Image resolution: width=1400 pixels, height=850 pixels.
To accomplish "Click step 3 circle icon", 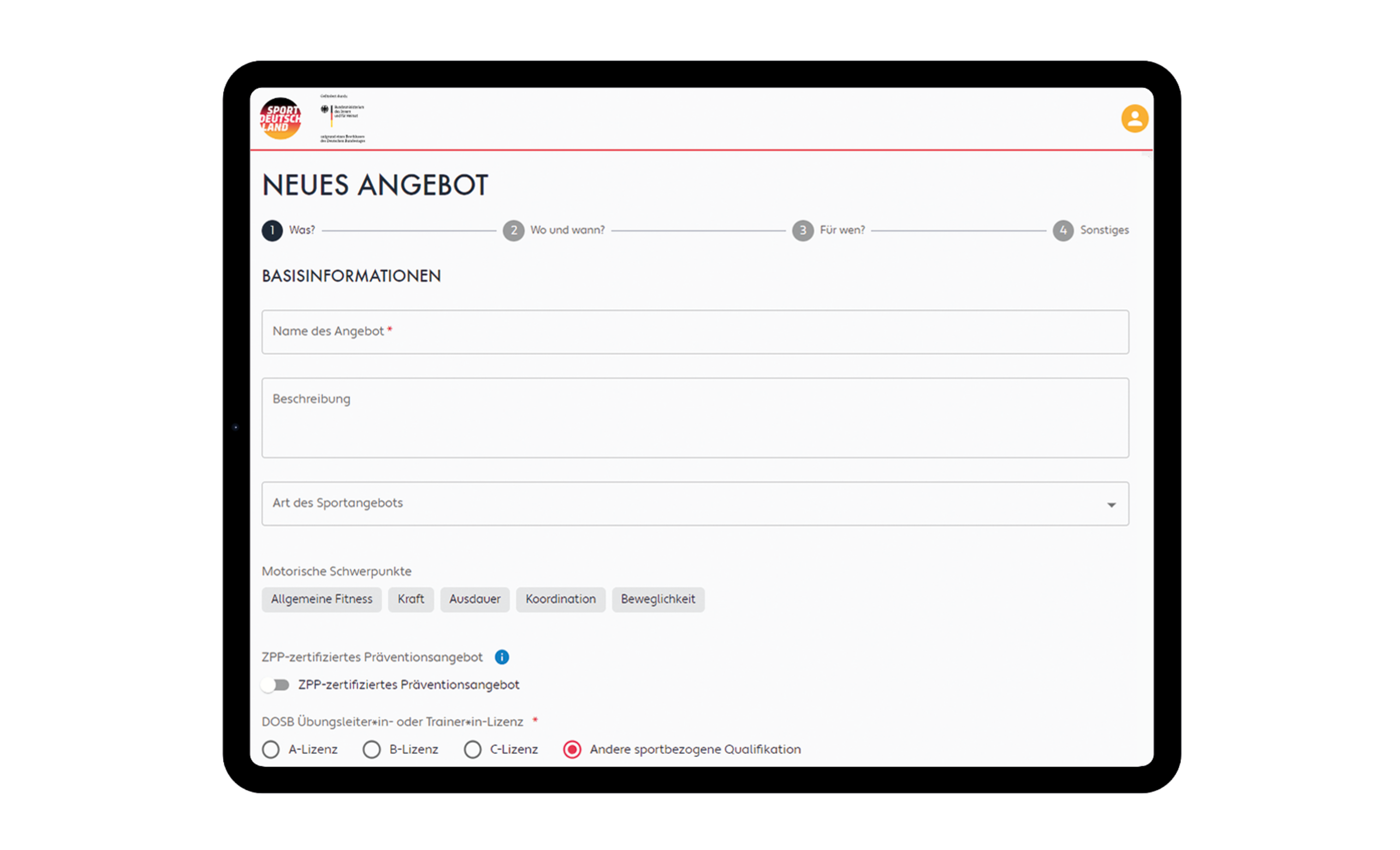I will point(802,230).
